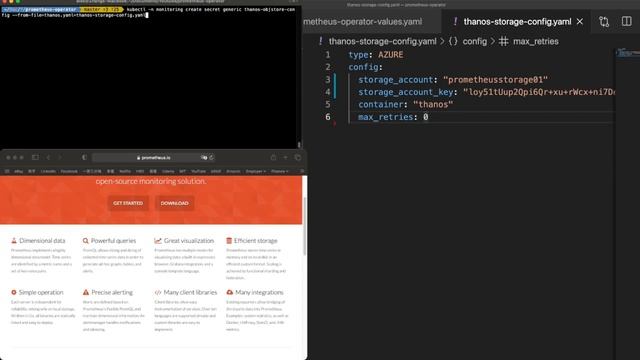Open the max_retries breadcrumb dropdown
This screenshot has width=640, height=360.
click(536, 41)
